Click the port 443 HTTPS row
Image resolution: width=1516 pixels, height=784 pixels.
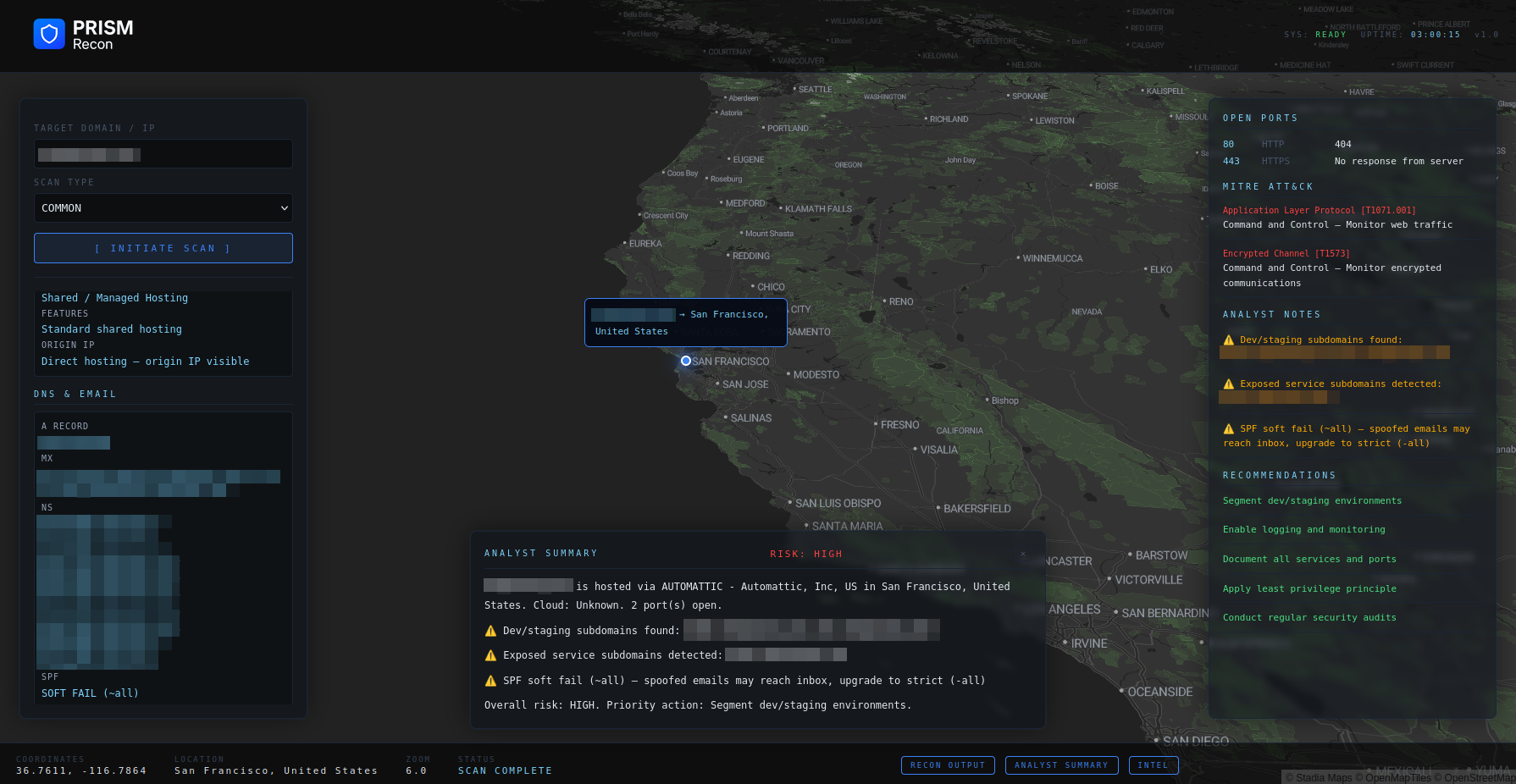click(1353, 162)
